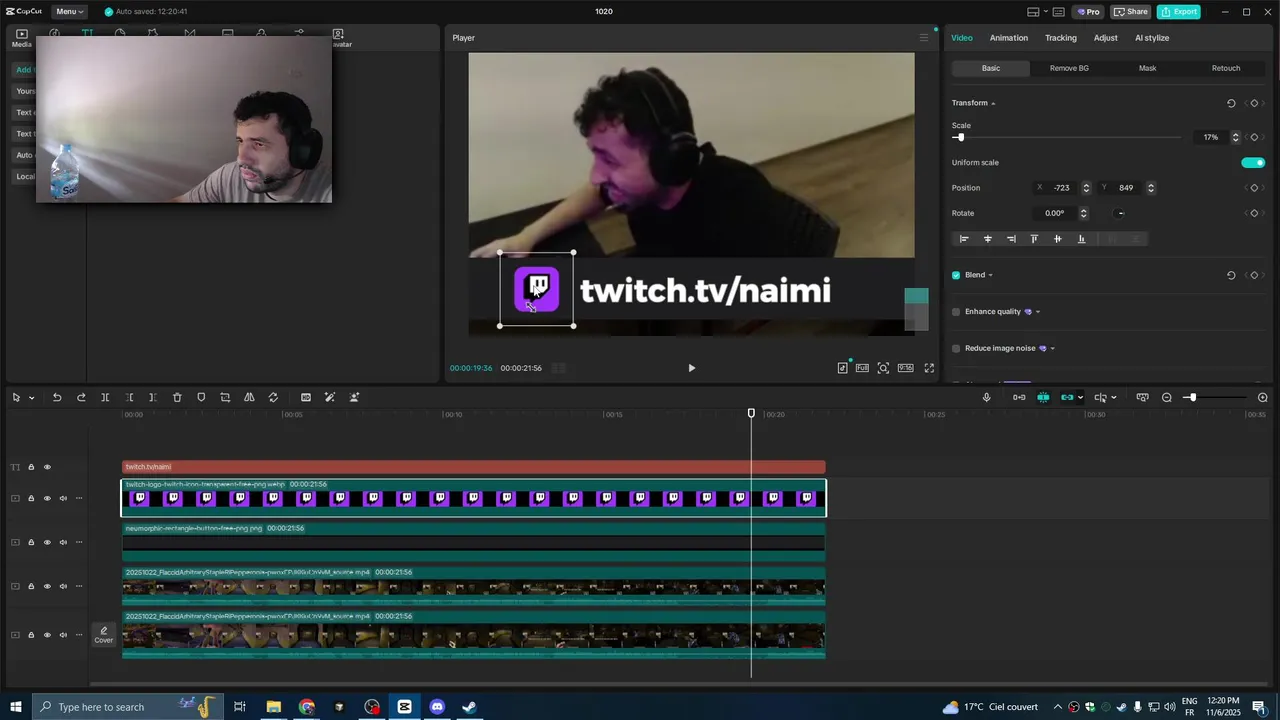Add a Rotate keyframe diamond
This screenshot has height=720, width=1280.
(1254, 213)
